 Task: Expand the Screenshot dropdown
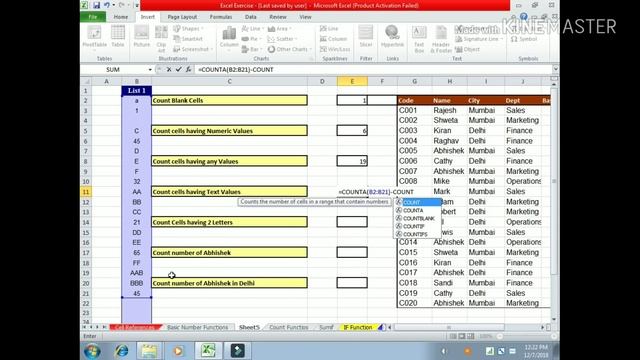pyautogui.click(x=193, y=49)
